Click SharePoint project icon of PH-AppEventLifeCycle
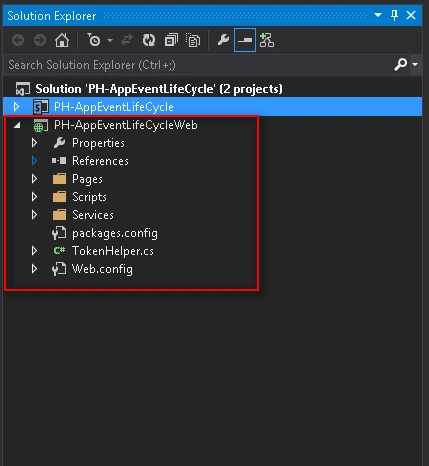 (40, 107)
